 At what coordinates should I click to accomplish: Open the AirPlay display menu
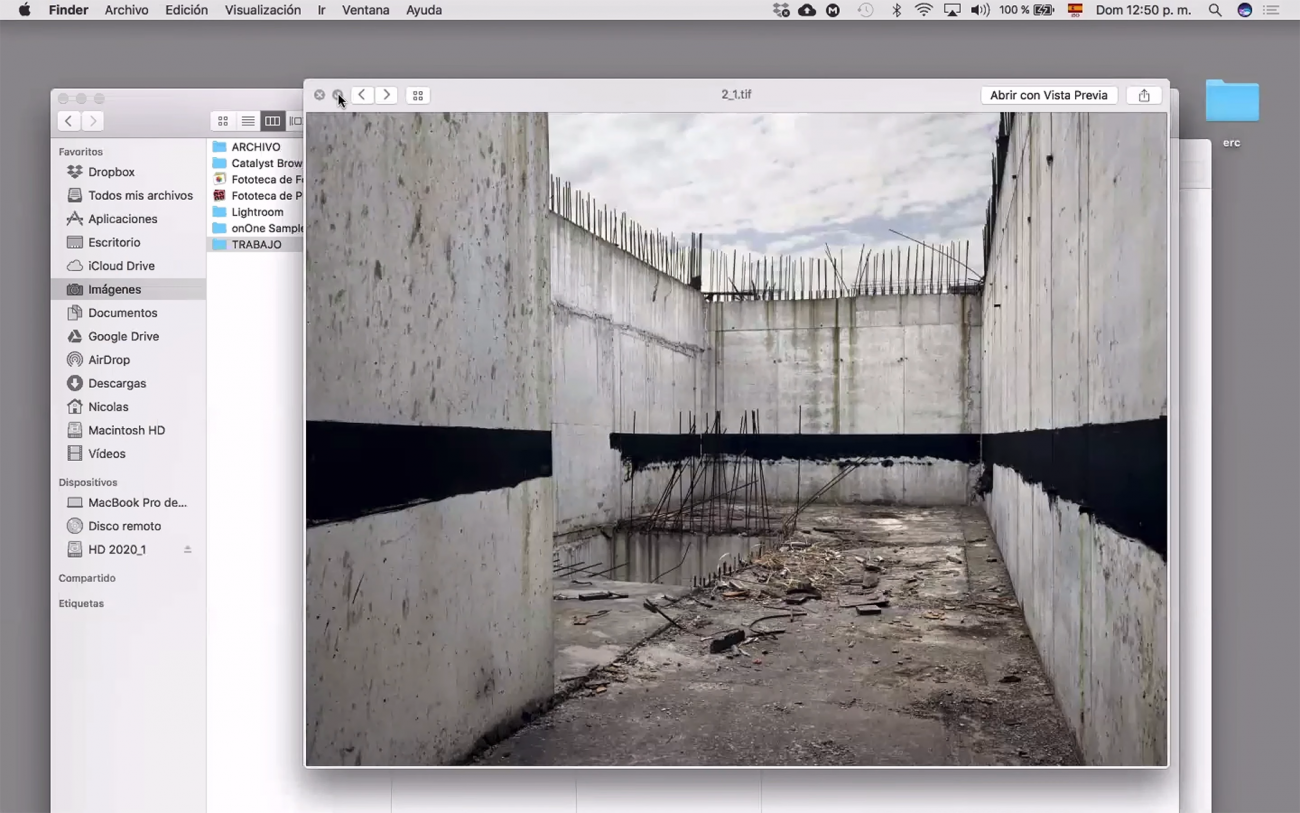952,10
